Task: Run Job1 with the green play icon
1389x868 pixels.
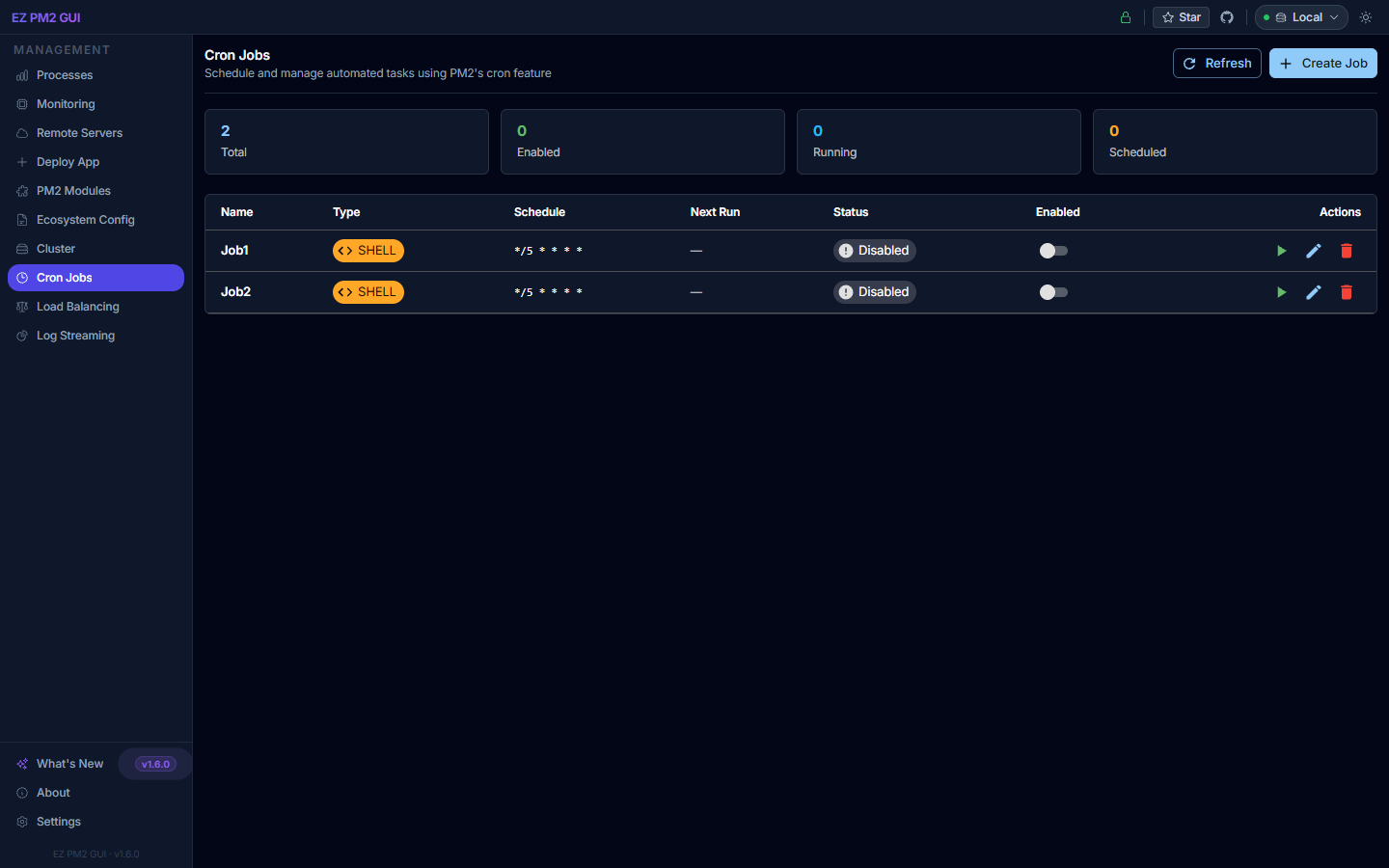Action: pyautogui.click(x=1281, y=251)
